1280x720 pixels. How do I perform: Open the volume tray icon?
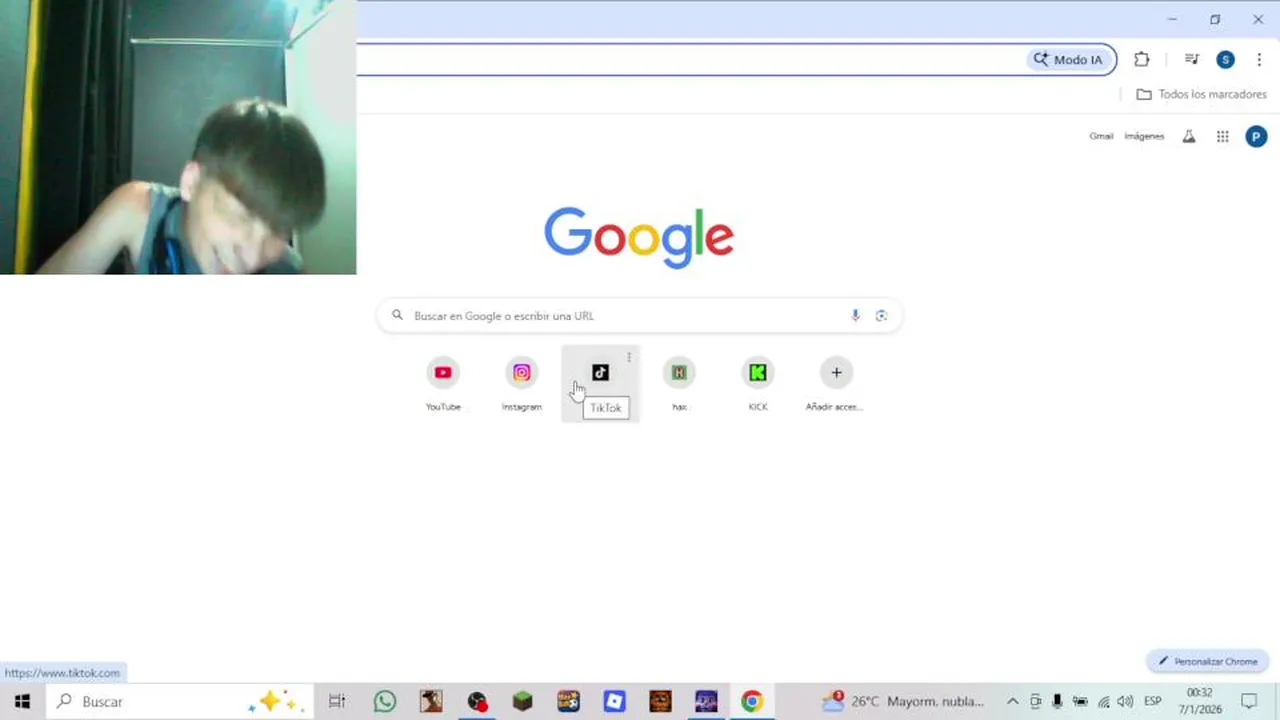1125,701
